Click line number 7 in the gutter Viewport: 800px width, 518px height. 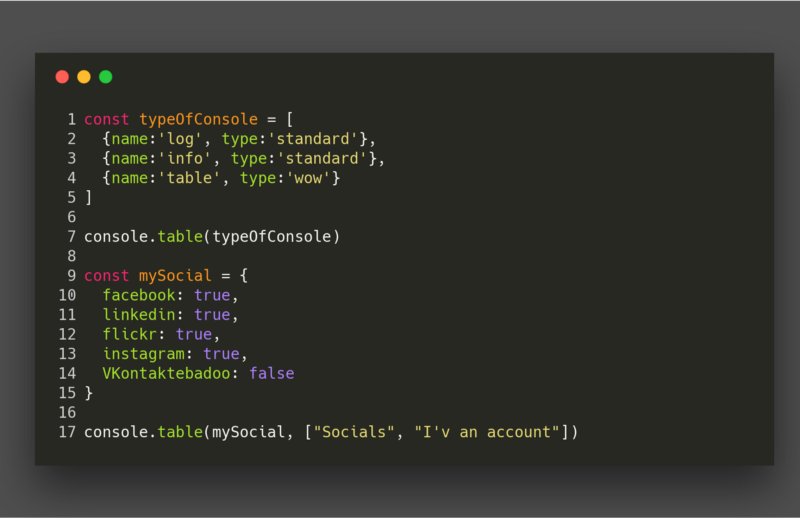[71, 237]
